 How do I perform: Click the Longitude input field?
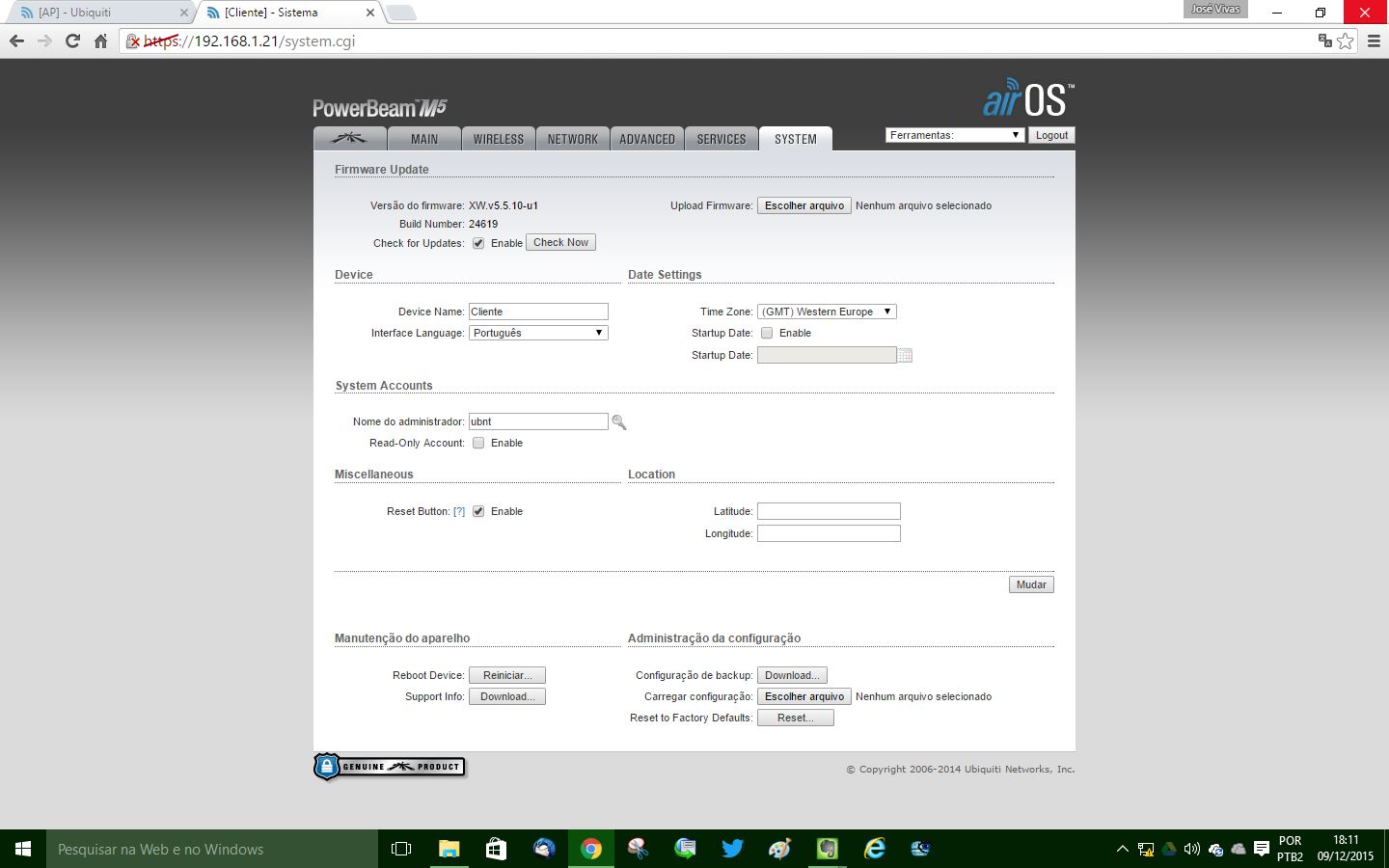click(x=829, y=533)
